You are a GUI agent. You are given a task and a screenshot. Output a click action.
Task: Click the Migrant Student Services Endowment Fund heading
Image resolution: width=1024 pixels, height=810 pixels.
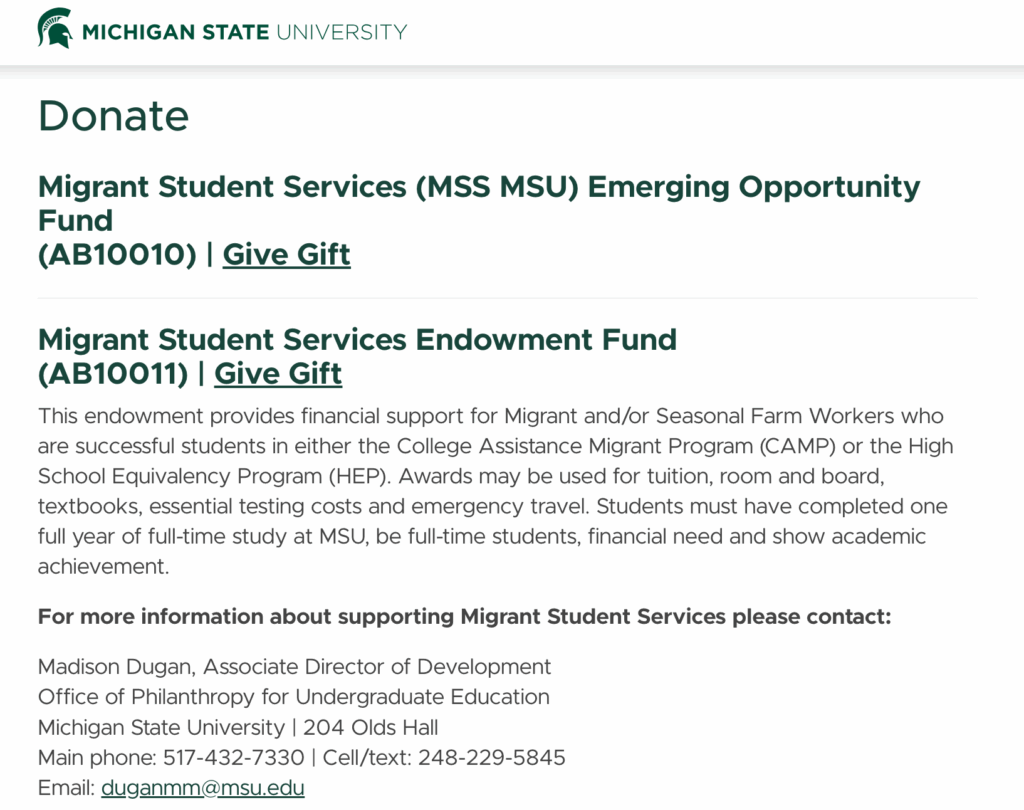click(x=357, y=340)
